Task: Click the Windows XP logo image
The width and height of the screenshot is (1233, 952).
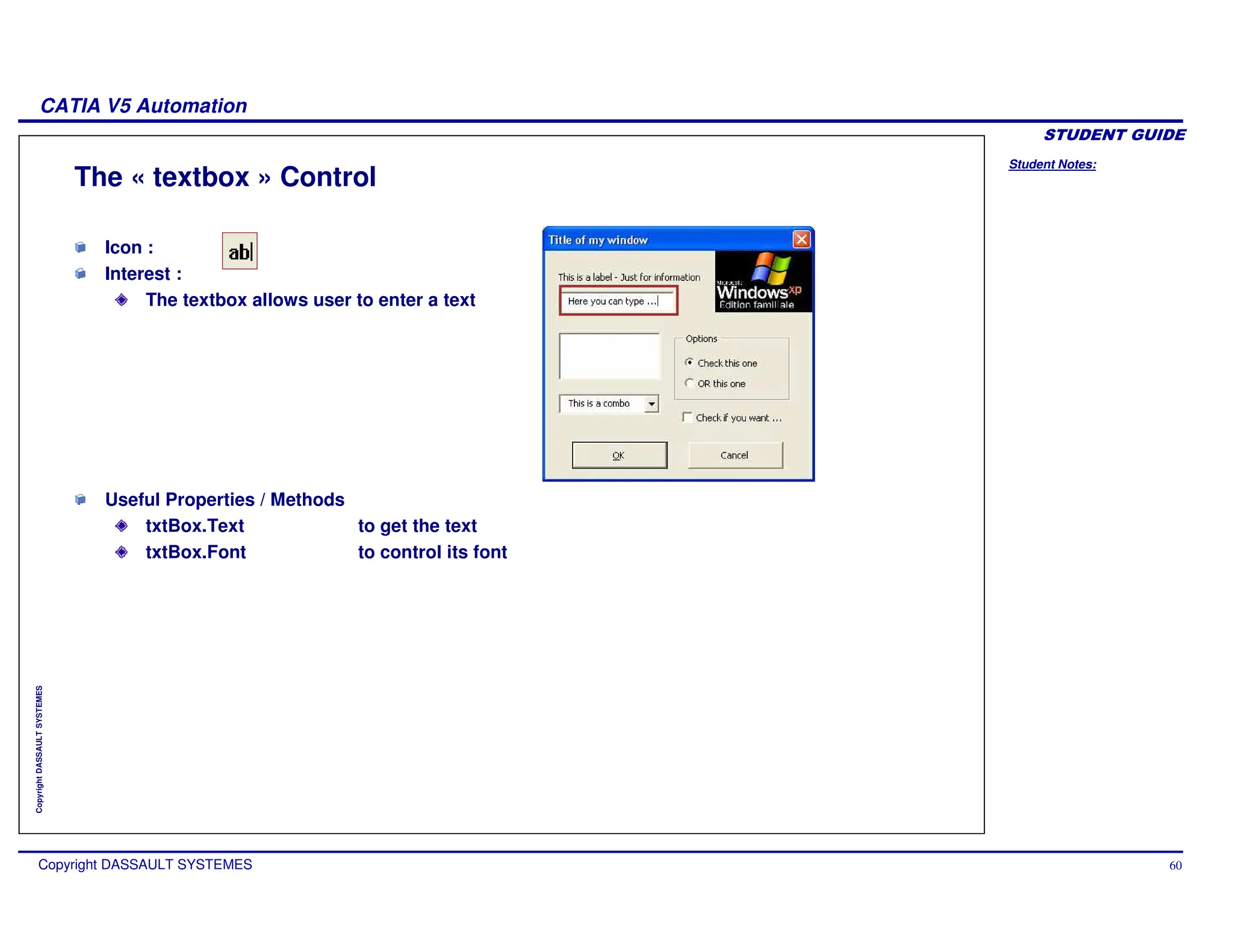Action: click(763, 282)
